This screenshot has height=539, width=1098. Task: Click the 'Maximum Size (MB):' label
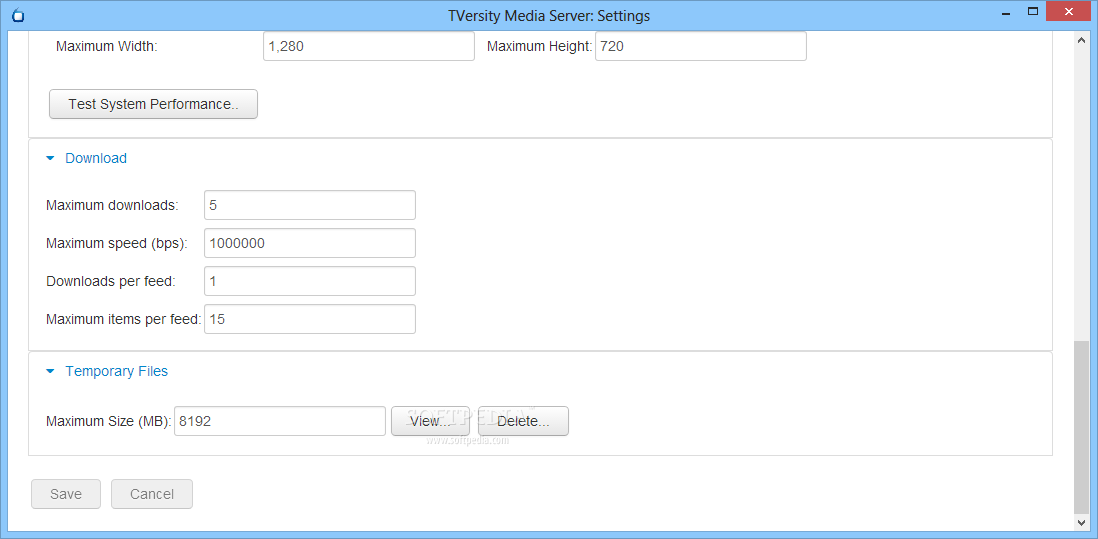(109, 421)
